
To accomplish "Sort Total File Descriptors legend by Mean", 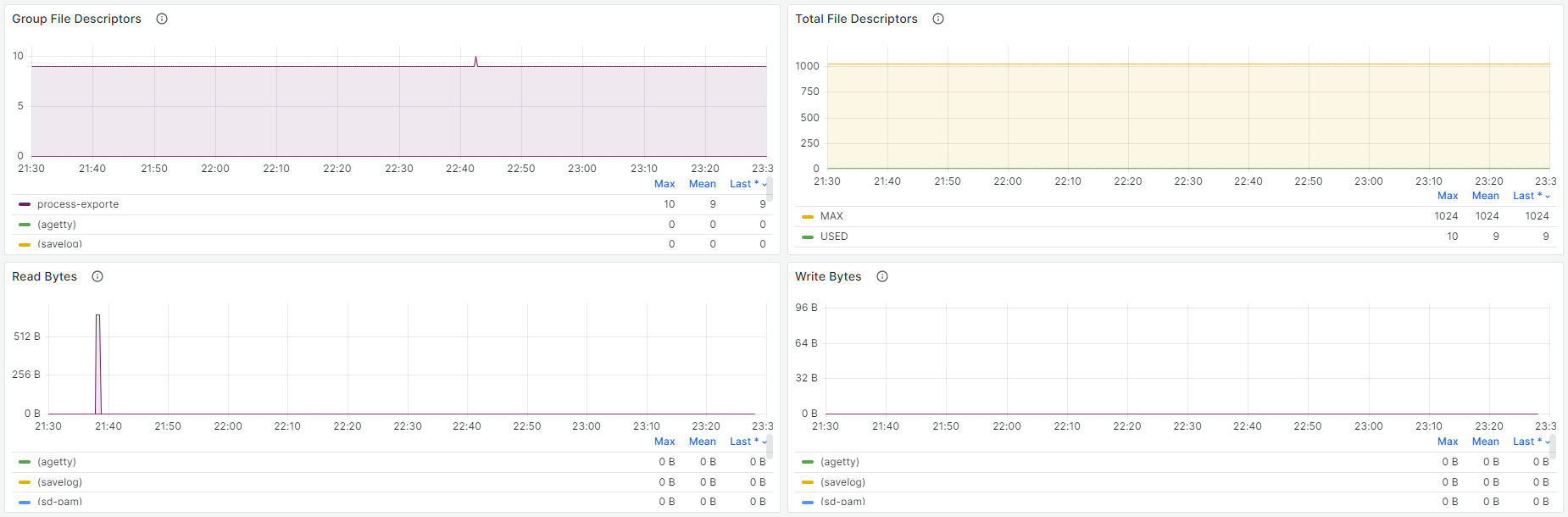I will point(1486,196).
